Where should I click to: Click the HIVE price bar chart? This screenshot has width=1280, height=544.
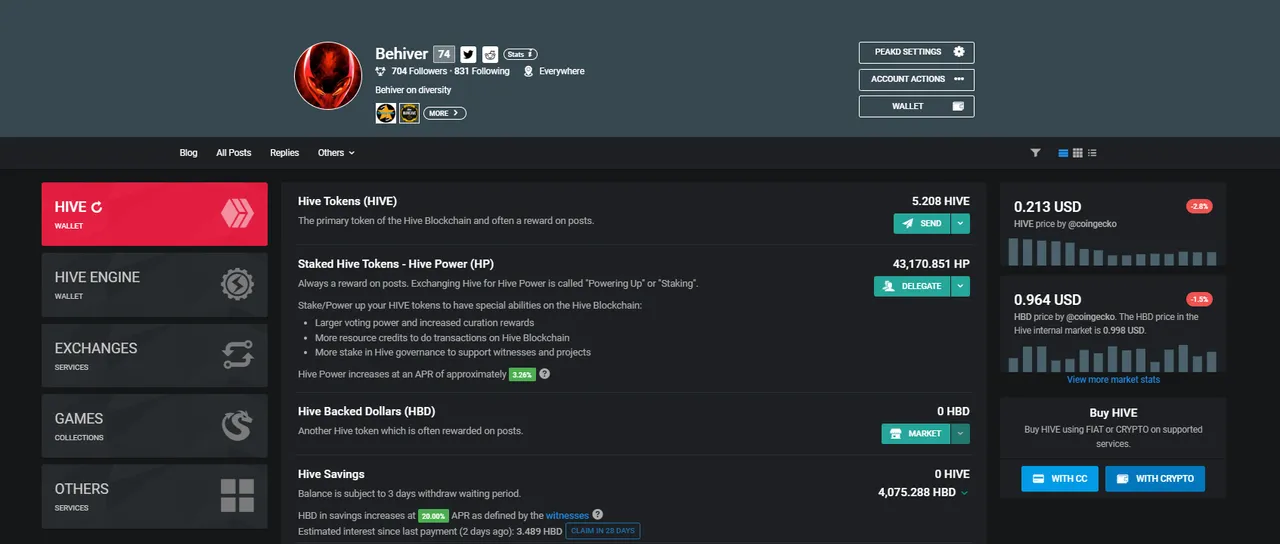point(1113,251)
